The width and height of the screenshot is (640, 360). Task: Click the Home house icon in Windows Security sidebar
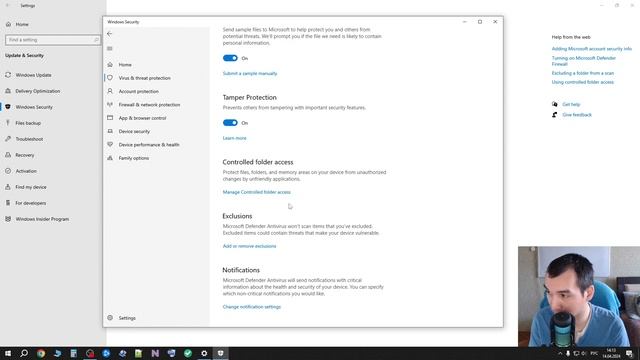110,64
